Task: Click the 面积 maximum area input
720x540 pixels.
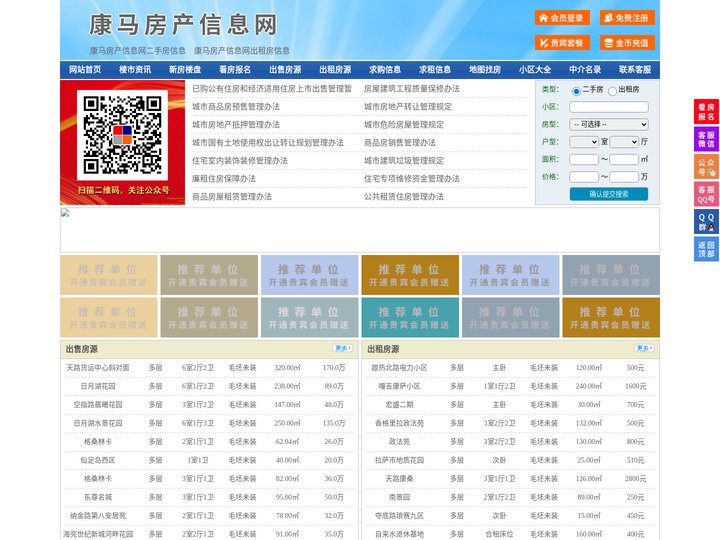Action: coord(624,159)
